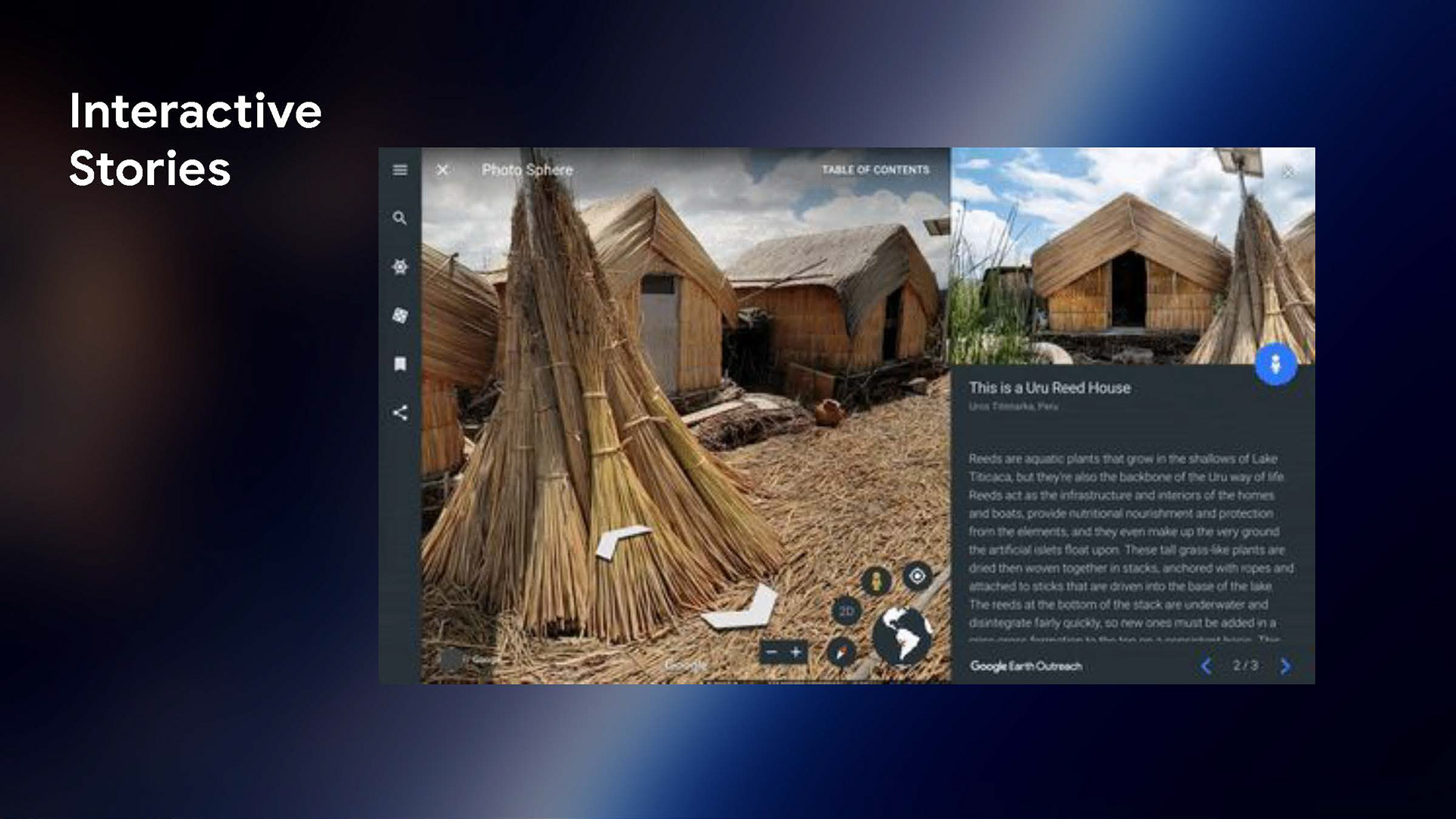Open the Table of Contents
The width and height of the screenshot is (1456, 819).
[875, 170]
